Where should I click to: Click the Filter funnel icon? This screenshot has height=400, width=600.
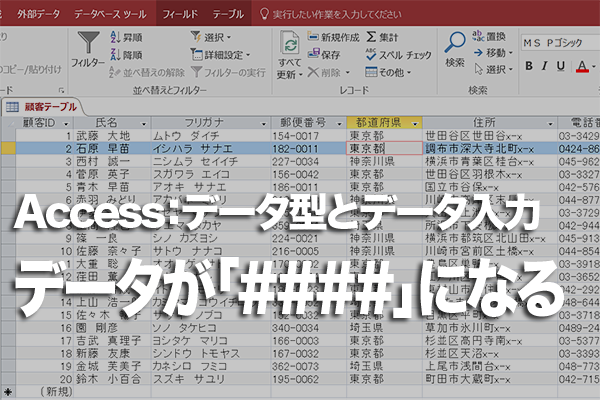click(x=88, y=42)
